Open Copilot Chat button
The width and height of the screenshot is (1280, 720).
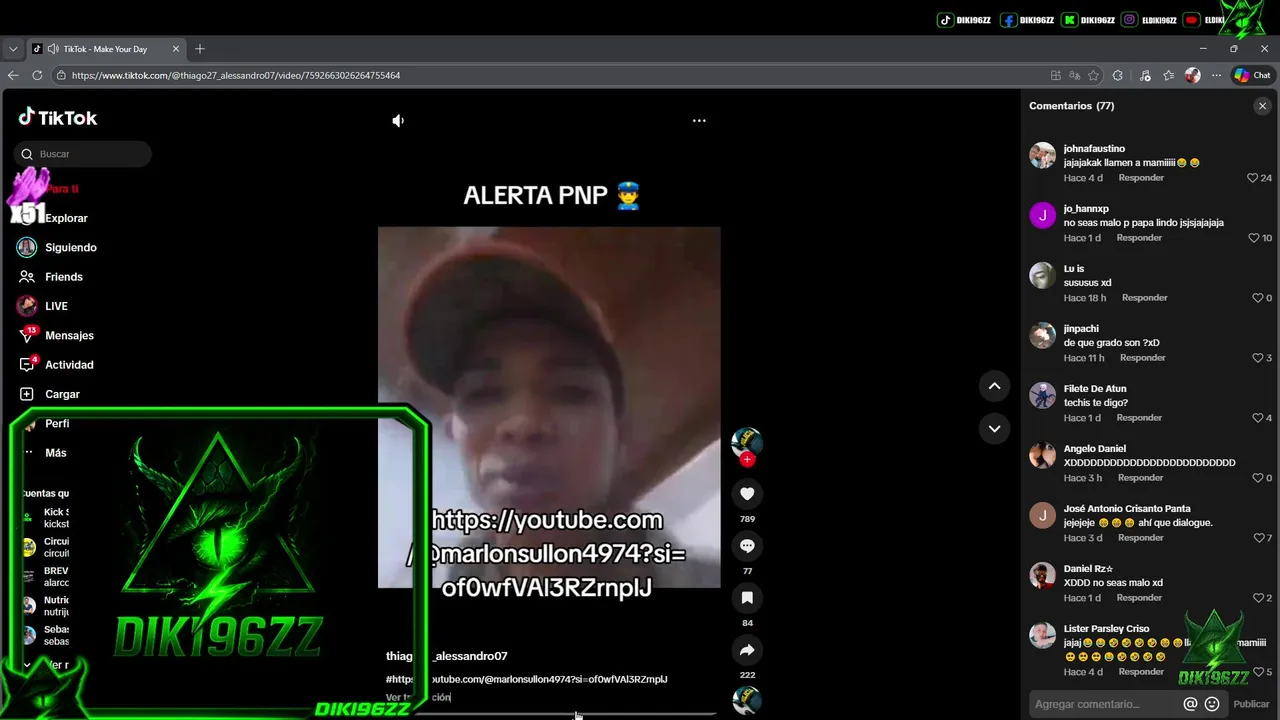pos(1252,75)
